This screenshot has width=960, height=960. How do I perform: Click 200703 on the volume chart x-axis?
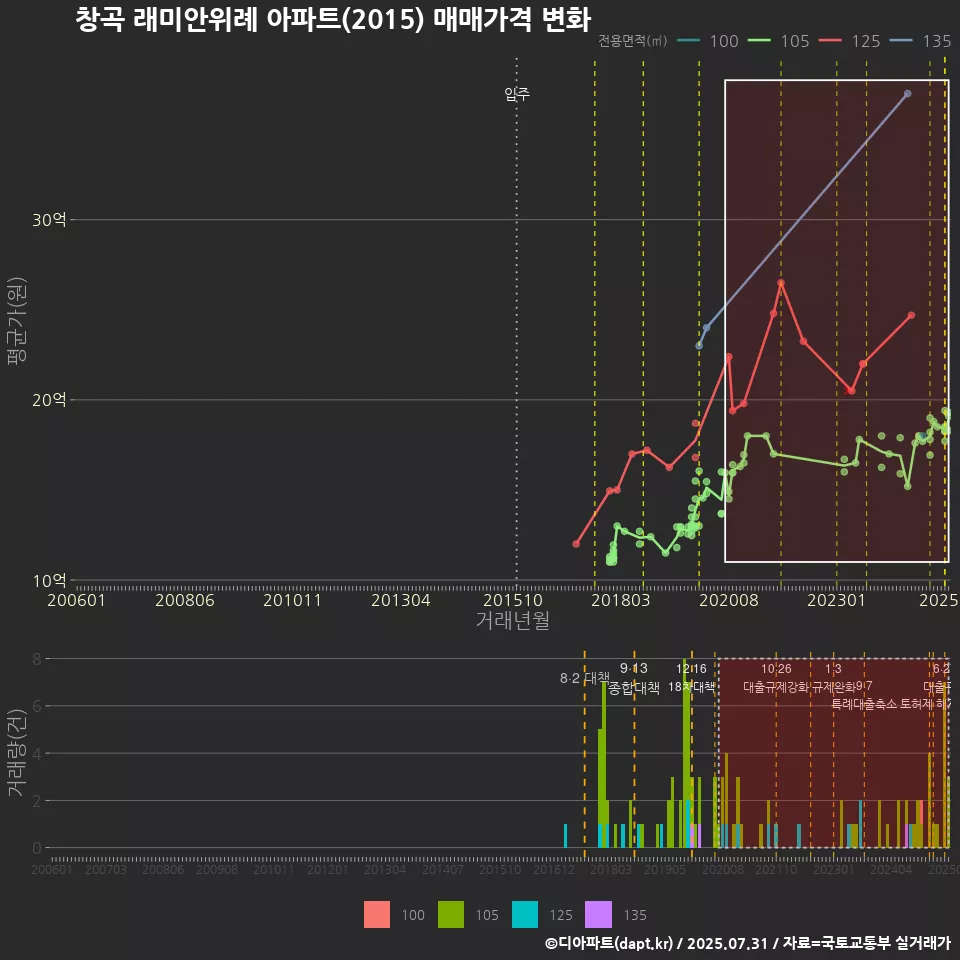(106, 869)
